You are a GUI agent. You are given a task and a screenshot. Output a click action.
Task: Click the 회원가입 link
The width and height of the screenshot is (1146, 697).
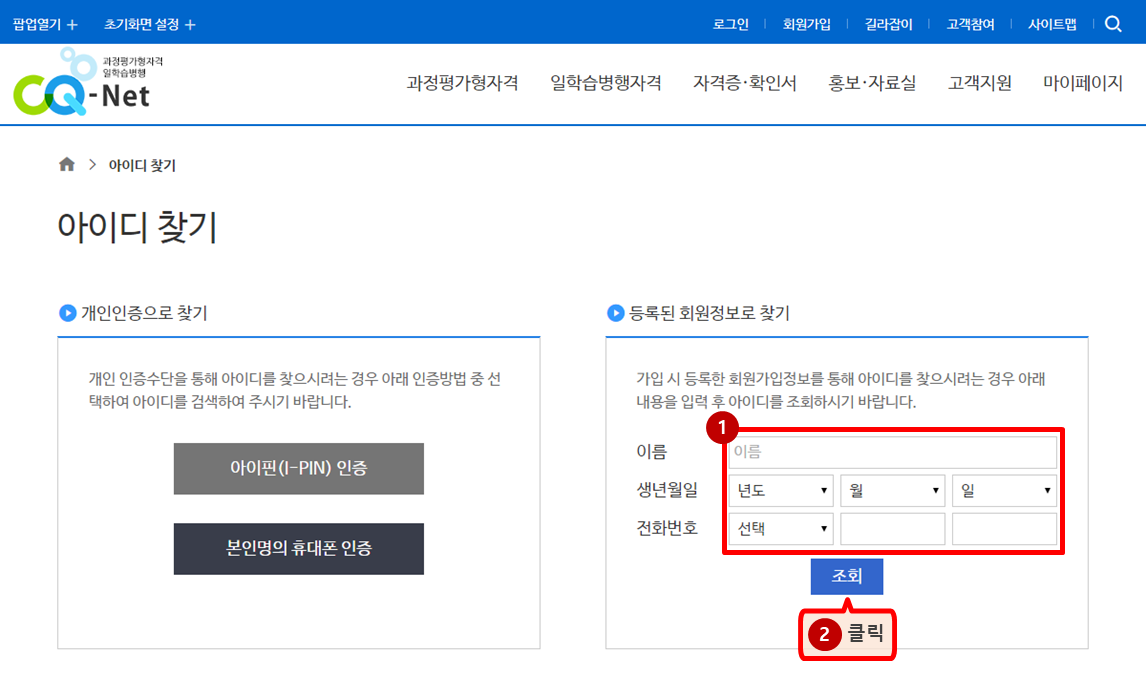(x=807, y=24)
